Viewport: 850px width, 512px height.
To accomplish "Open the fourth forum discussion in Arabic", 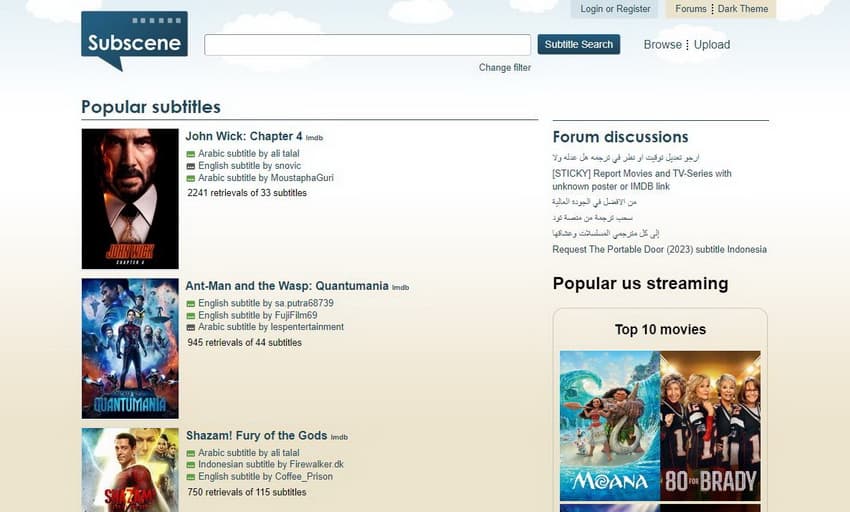I will point(593,217).
